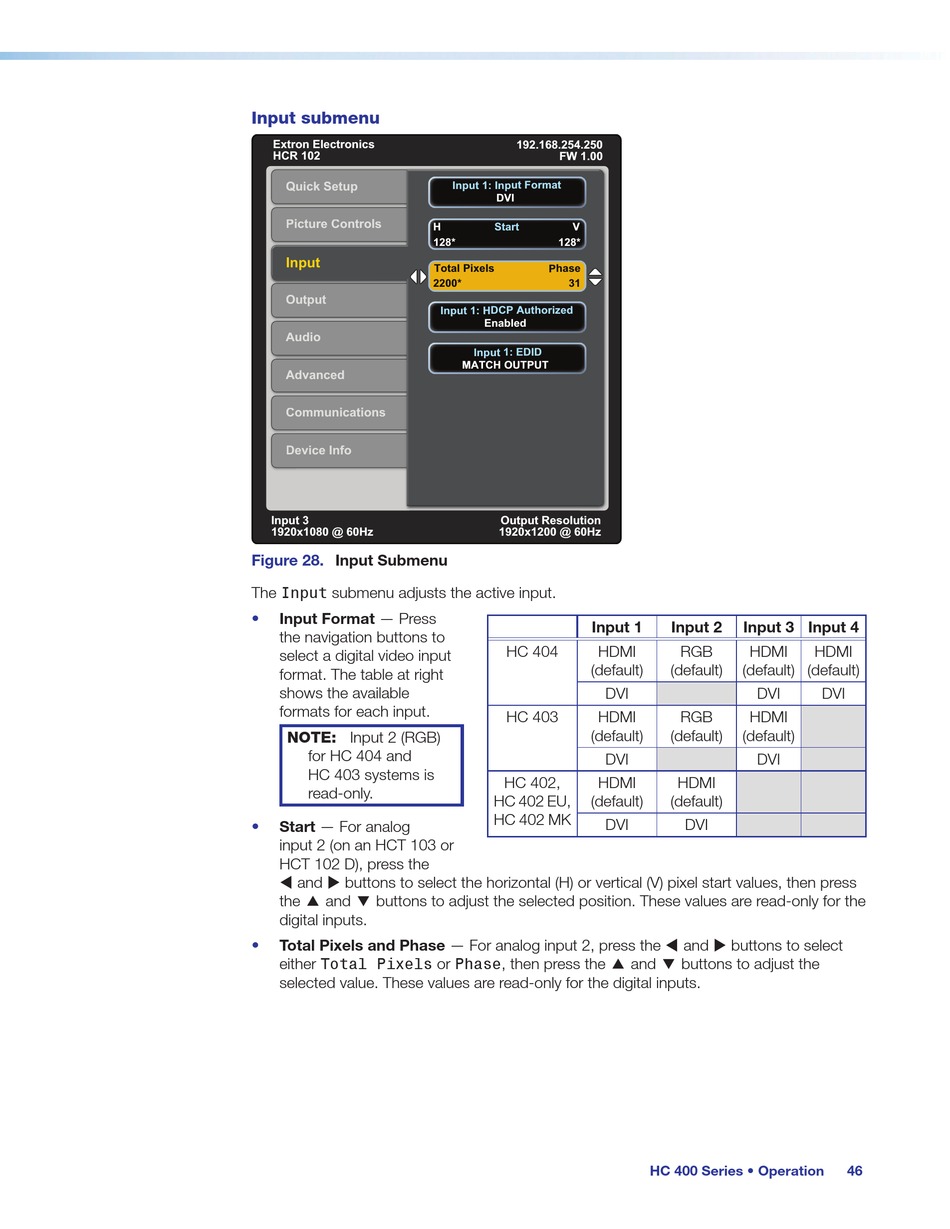The height and width of the screenshot is (1229, 950).
Task: Click RGB (default) cell in HC 404 row
Action: pos(696,661)
